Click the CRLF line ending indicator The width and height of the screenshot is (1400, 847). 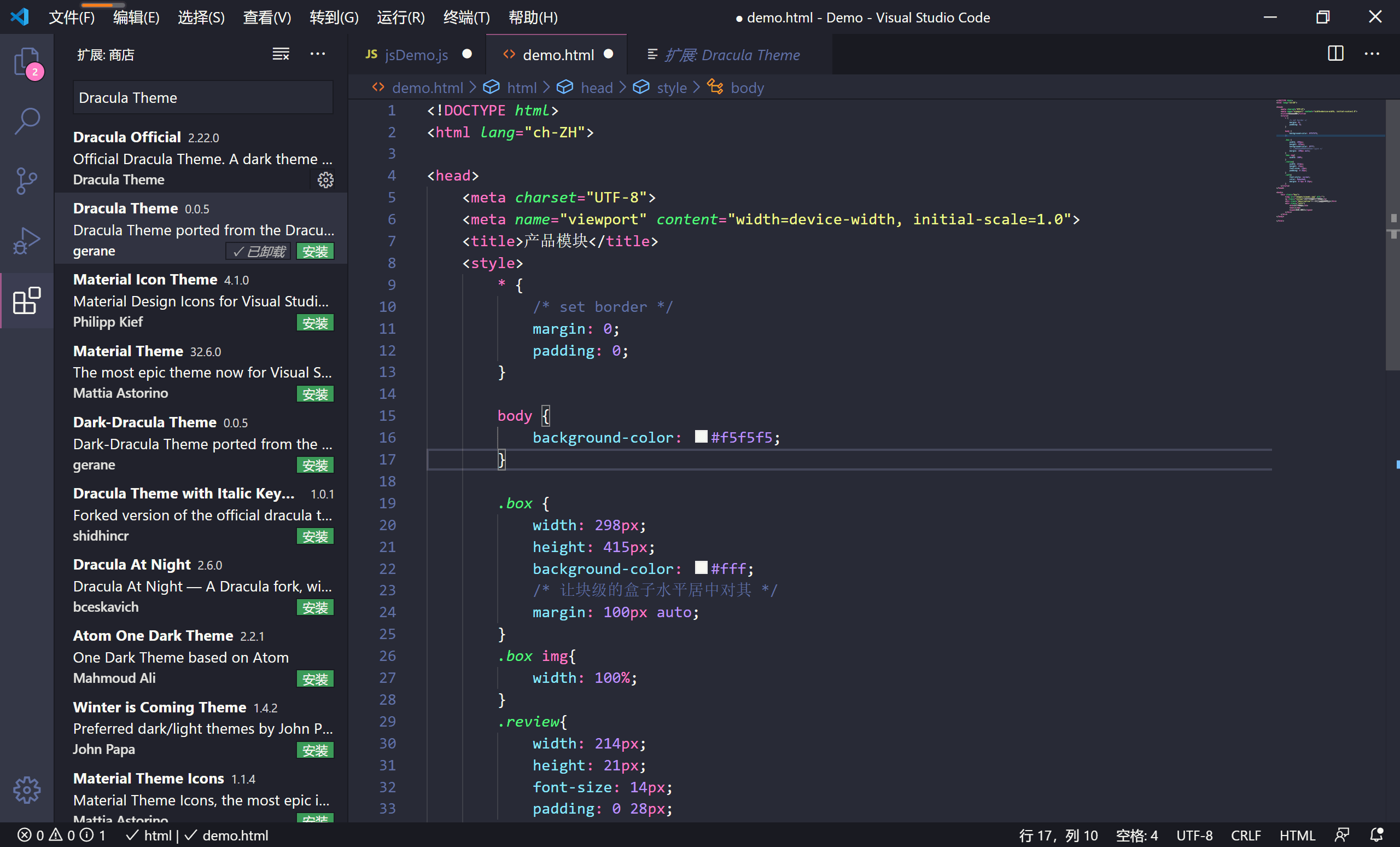1245,835
